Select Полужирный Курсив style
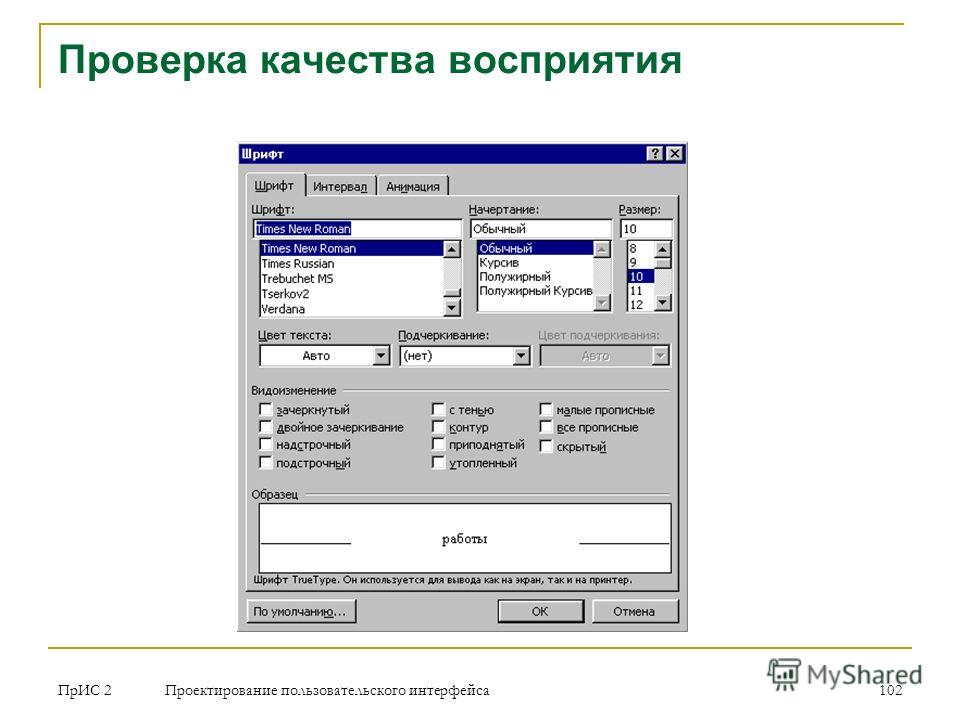This screenshot has width=960, height=720. pos(536,290)
